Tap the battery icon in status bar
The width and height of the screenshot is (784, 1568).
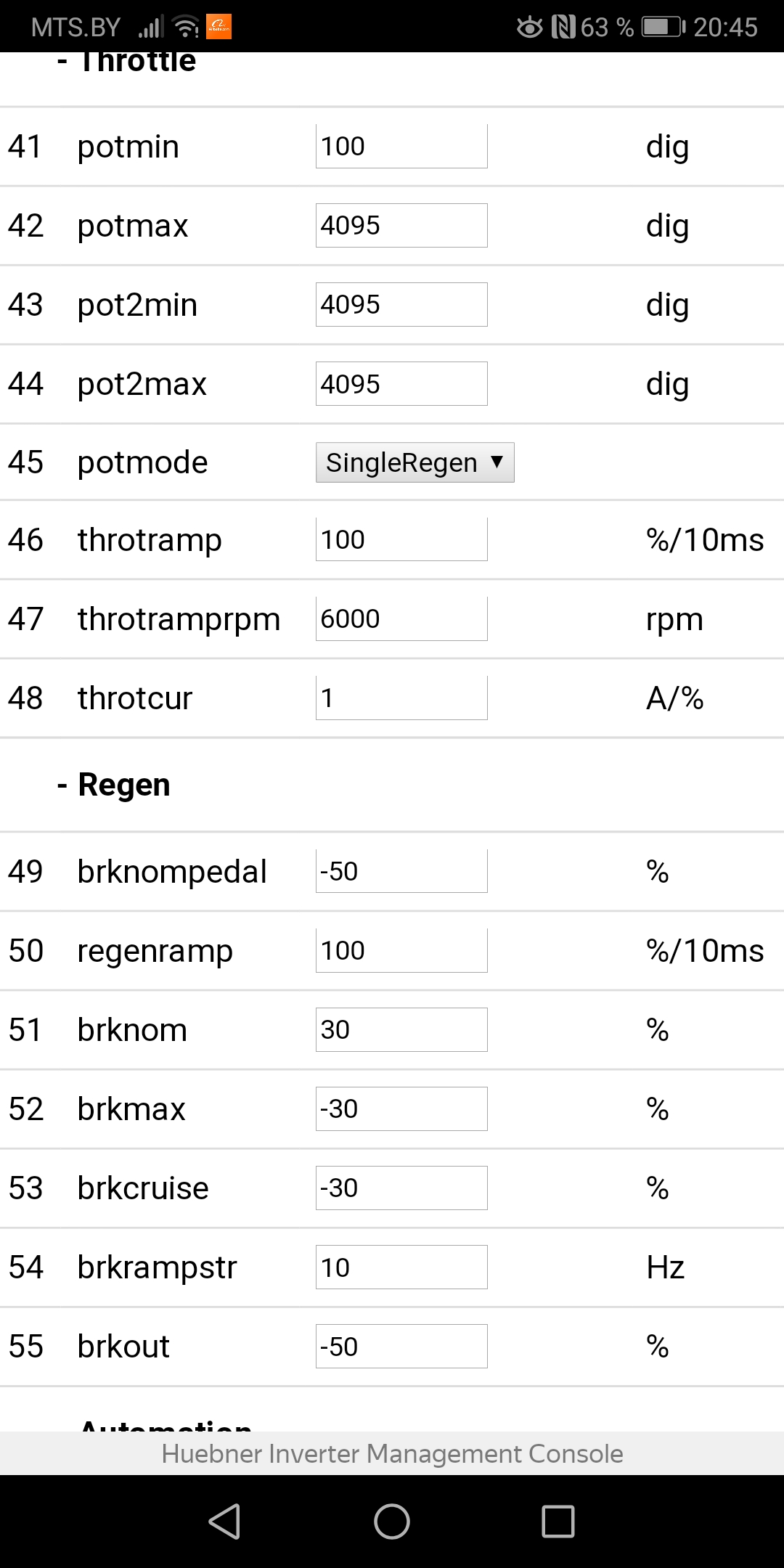pyautogui.click(x=663, y=28)
